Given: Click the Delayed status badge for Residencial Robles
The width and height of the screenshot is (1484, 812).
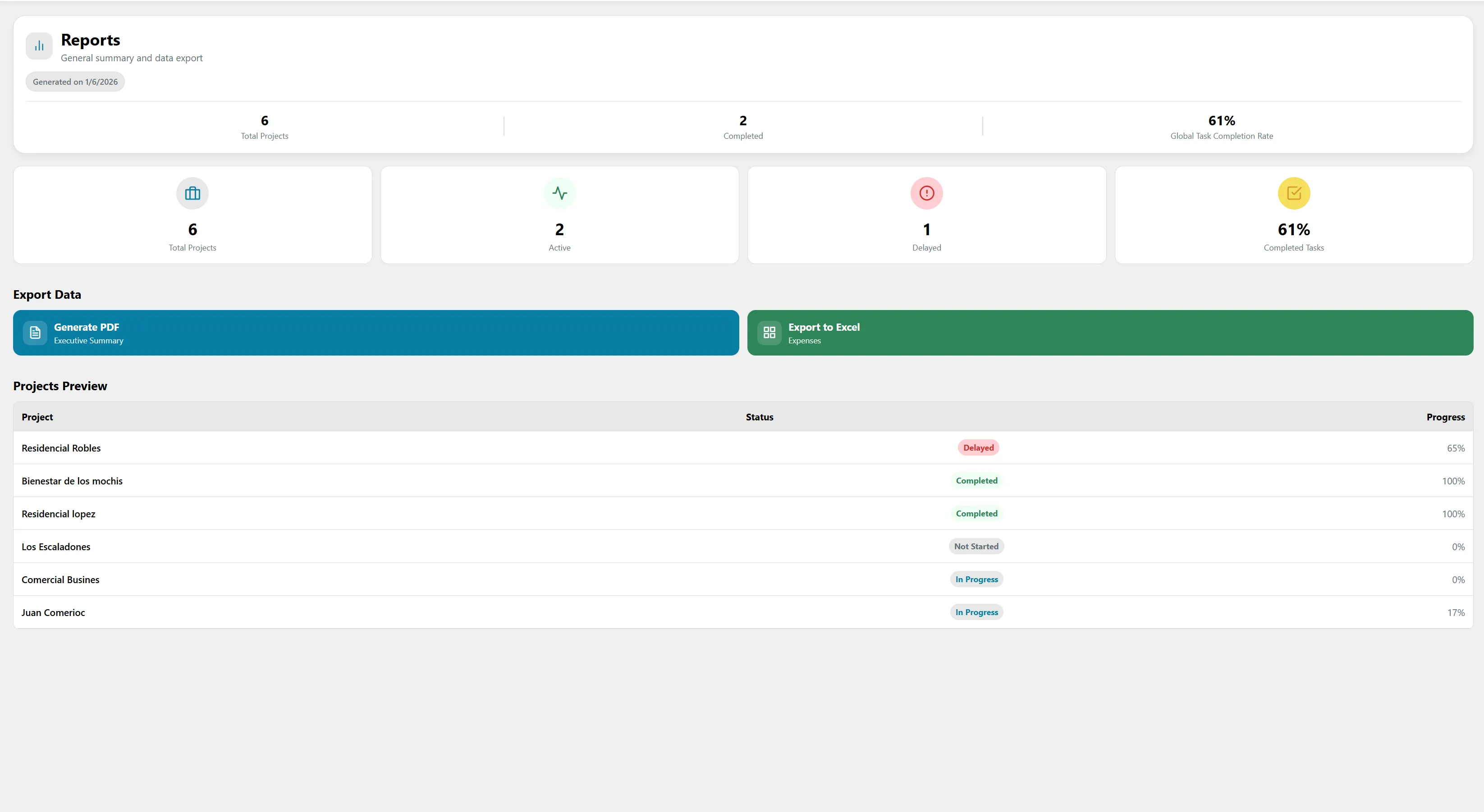Looking at the screenshot, I should 978,447.
